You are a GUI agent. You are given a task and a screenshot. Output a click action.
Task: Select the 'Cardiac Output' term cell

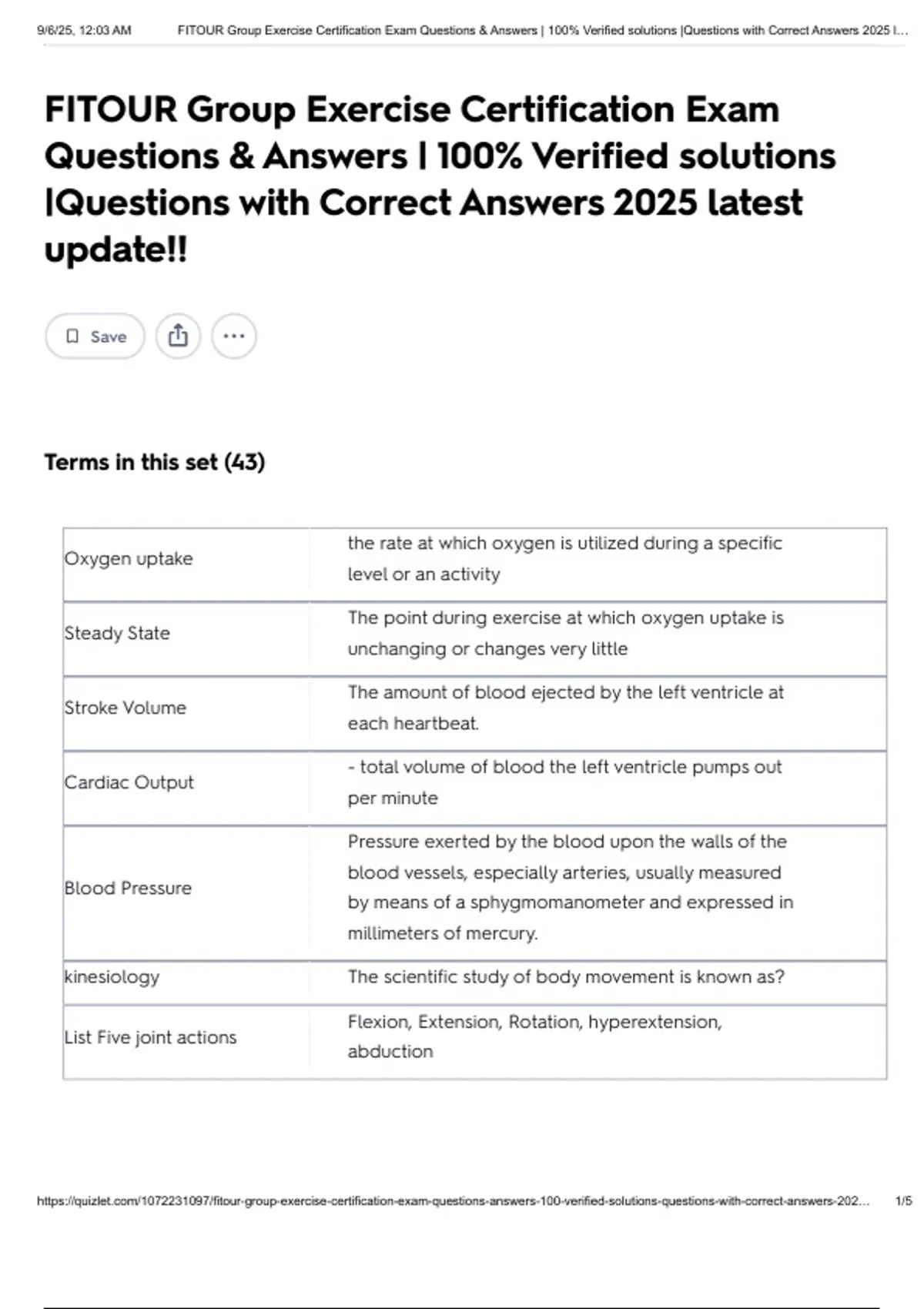point(129,782)
